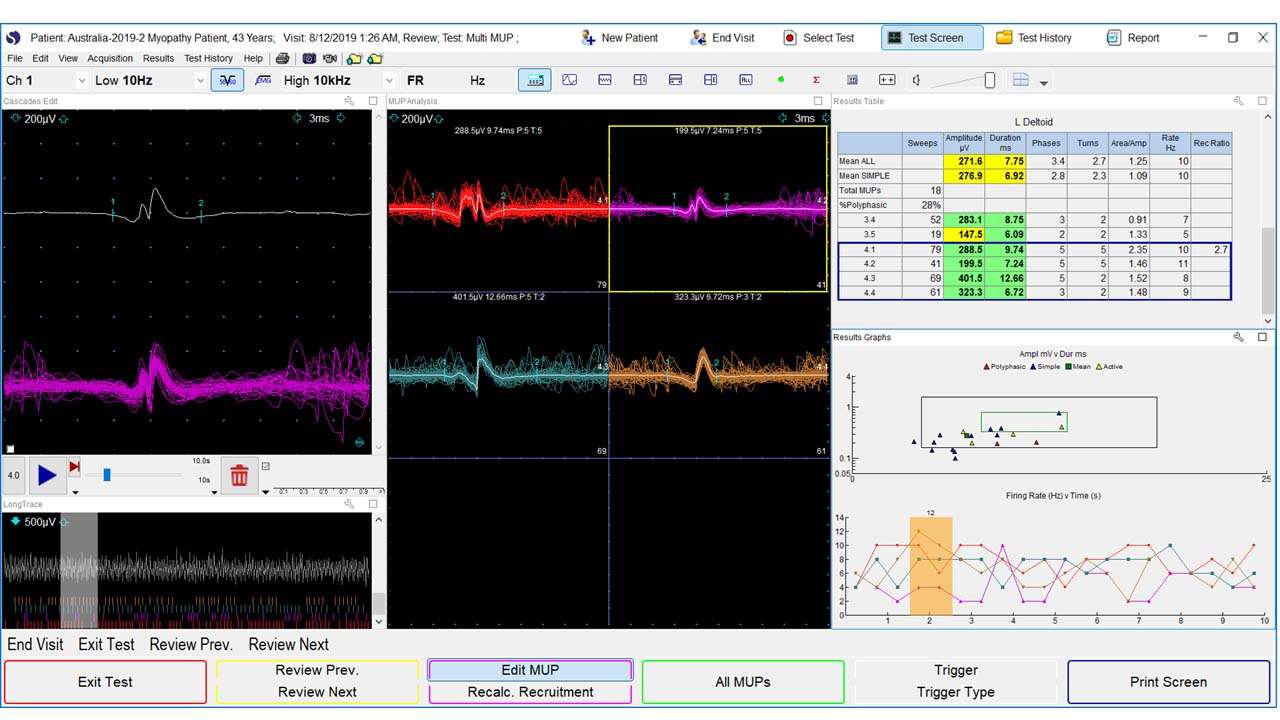Click the red skip-to-end marker icon
Image resolution: width=1280 pixels, height=720 pixels.
click(x=74, y=467)
